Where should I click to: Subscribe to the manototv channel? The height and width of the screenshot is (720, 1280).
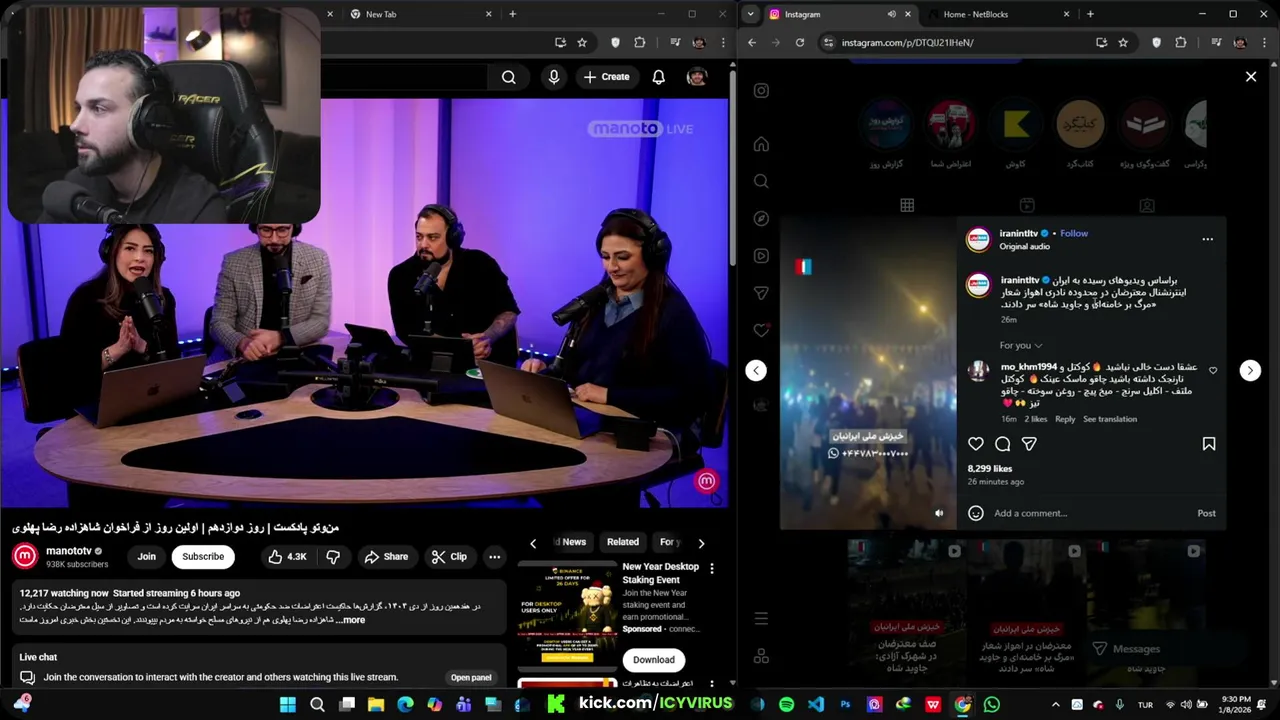point(203,557)
